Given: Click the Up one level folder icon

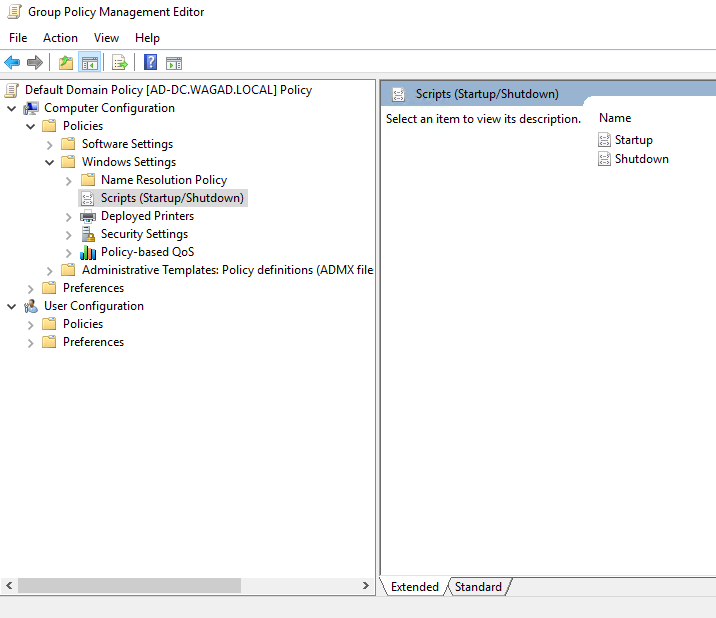Looking at the screenshot, I should pyautogui.click(x=66, y=63).
